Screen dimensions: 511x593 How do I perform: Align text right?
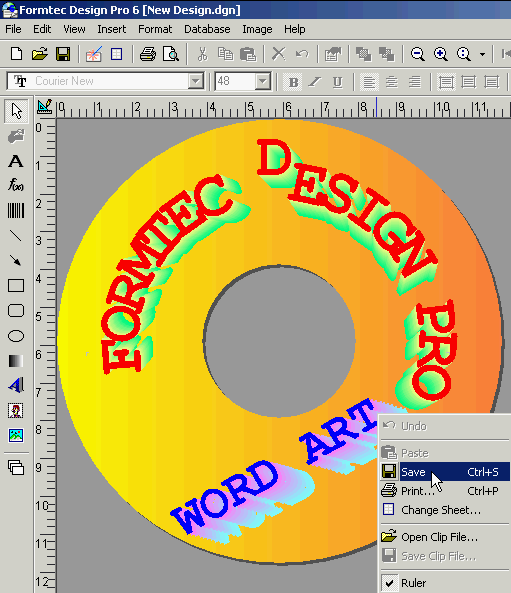coord(415,82)
